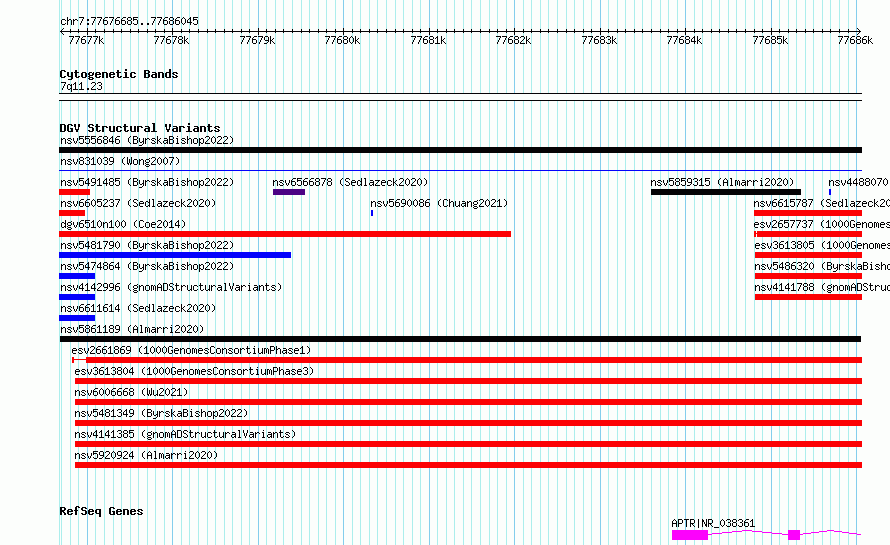Open variant nsv831039 (Wong2007) label
This screenshot has height=545, width=890.
coord(120,161)
